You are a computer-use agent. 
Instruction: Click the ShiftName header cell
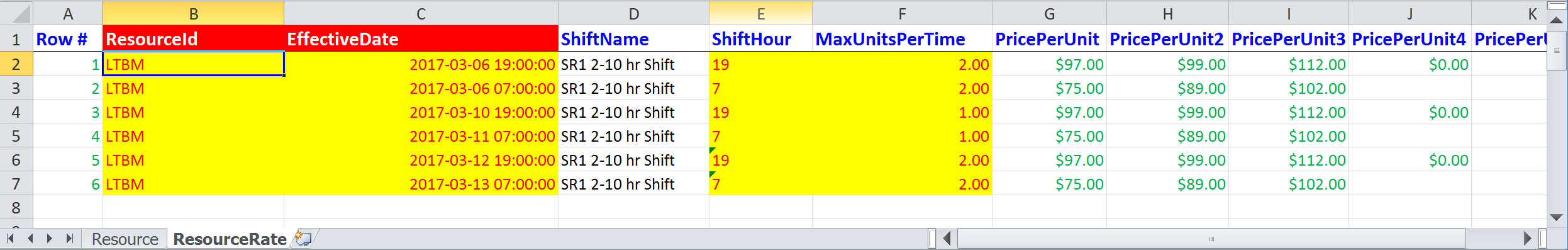[633, 39]
